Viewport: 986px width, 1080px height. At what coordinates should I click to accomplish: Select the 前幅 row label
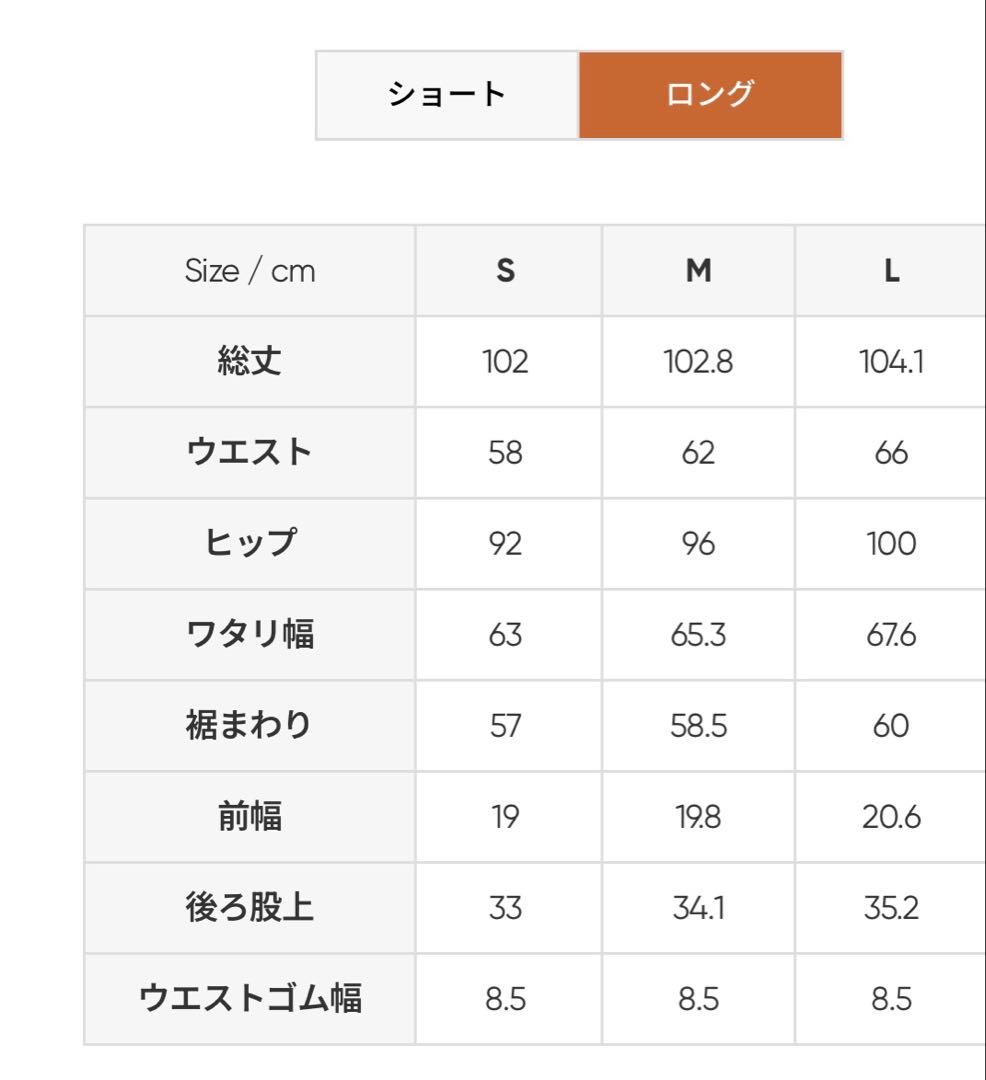(x=249, y=816)
